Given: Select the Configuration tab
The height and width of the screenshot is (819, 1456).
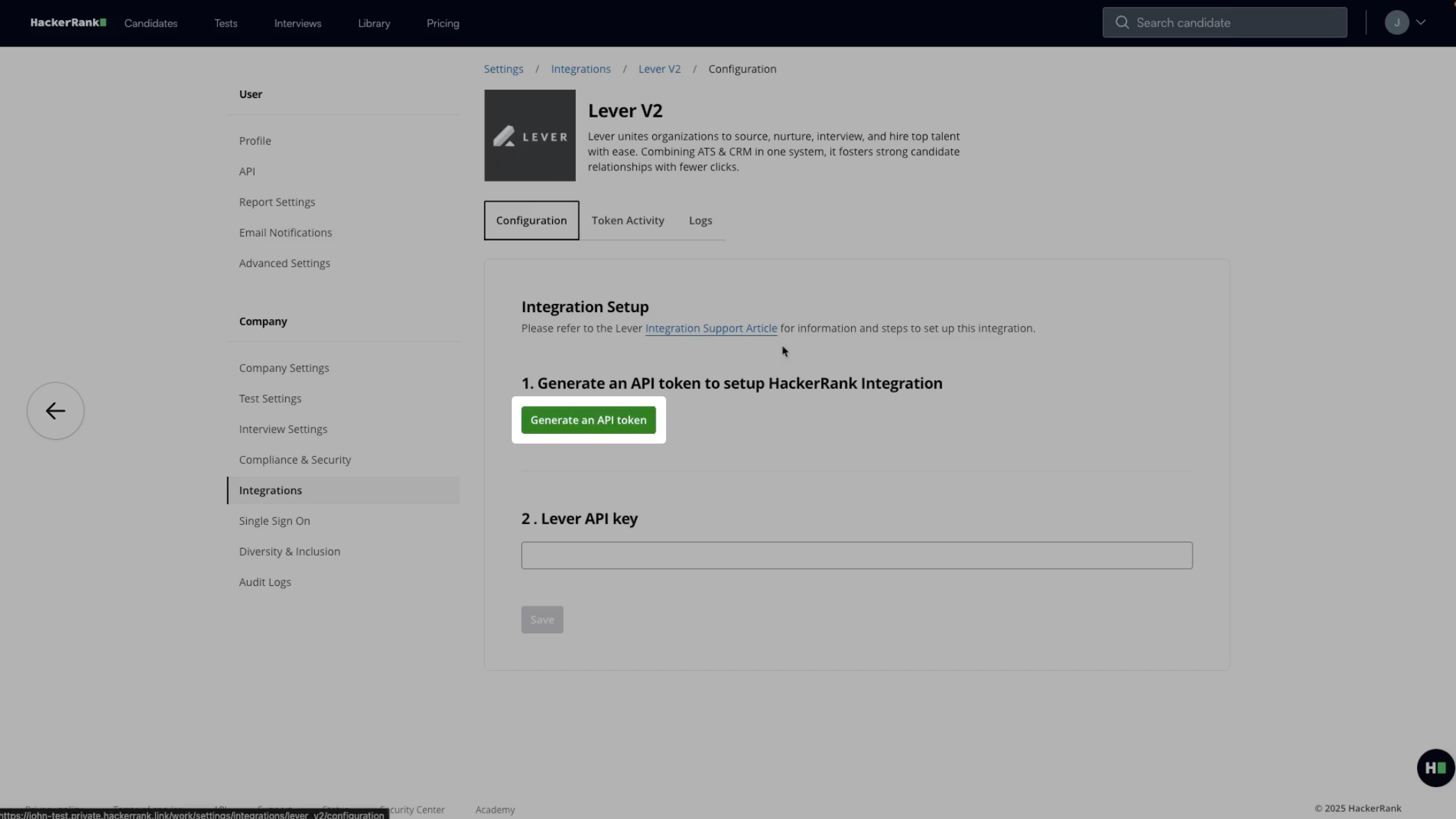Looking at the screenshot, I should click(x=531, y=220).
